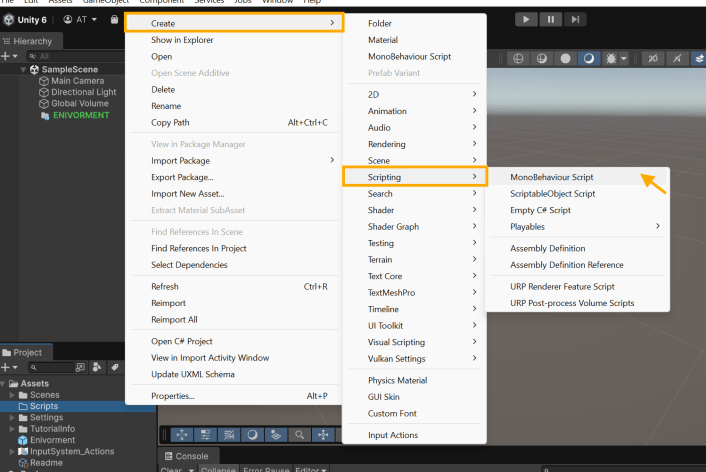706x472 pixels.
Task: Select Global Volume in the Hierarchy
Action: pos(74,103)
